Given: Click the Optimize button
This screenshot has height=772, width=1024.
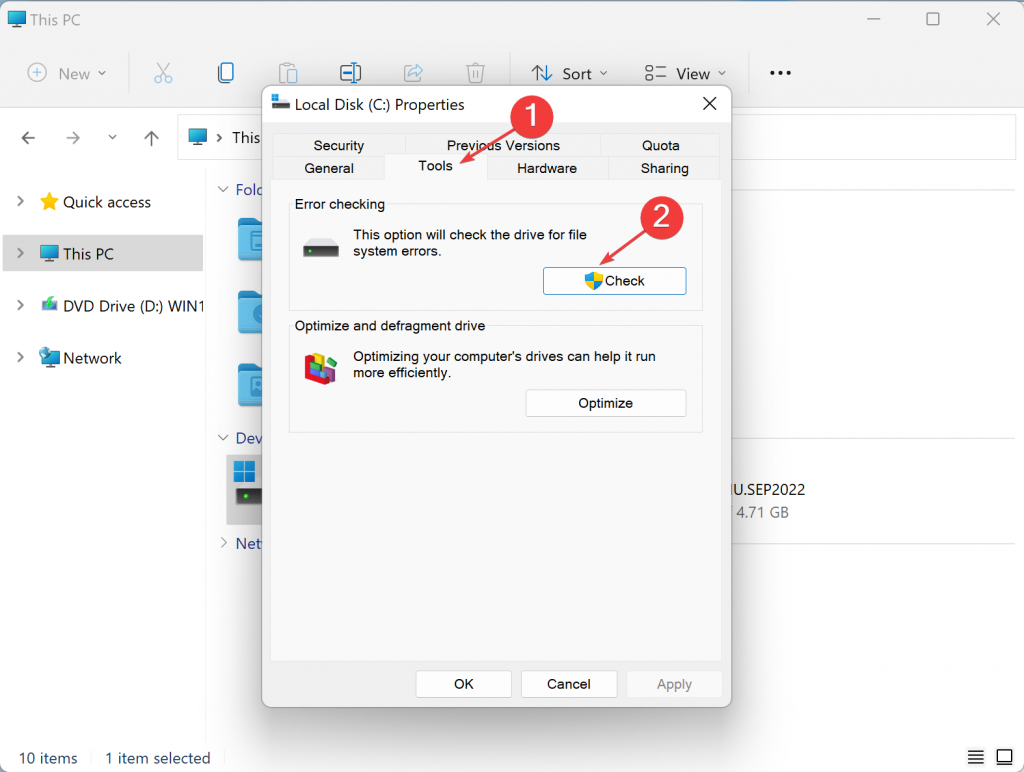Looking at the screenshot, I should point(606,403).
